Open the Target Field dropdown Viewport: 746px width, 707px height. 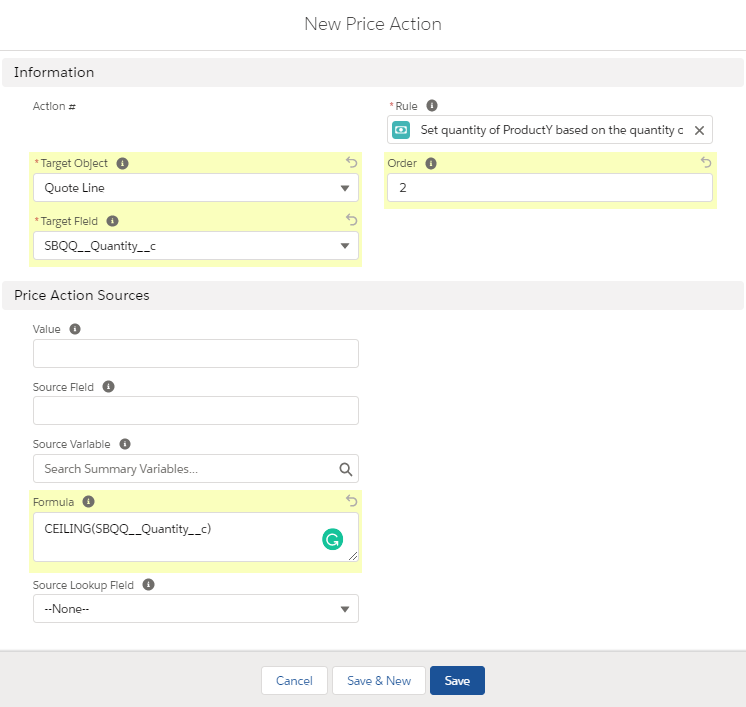point(196,245)
